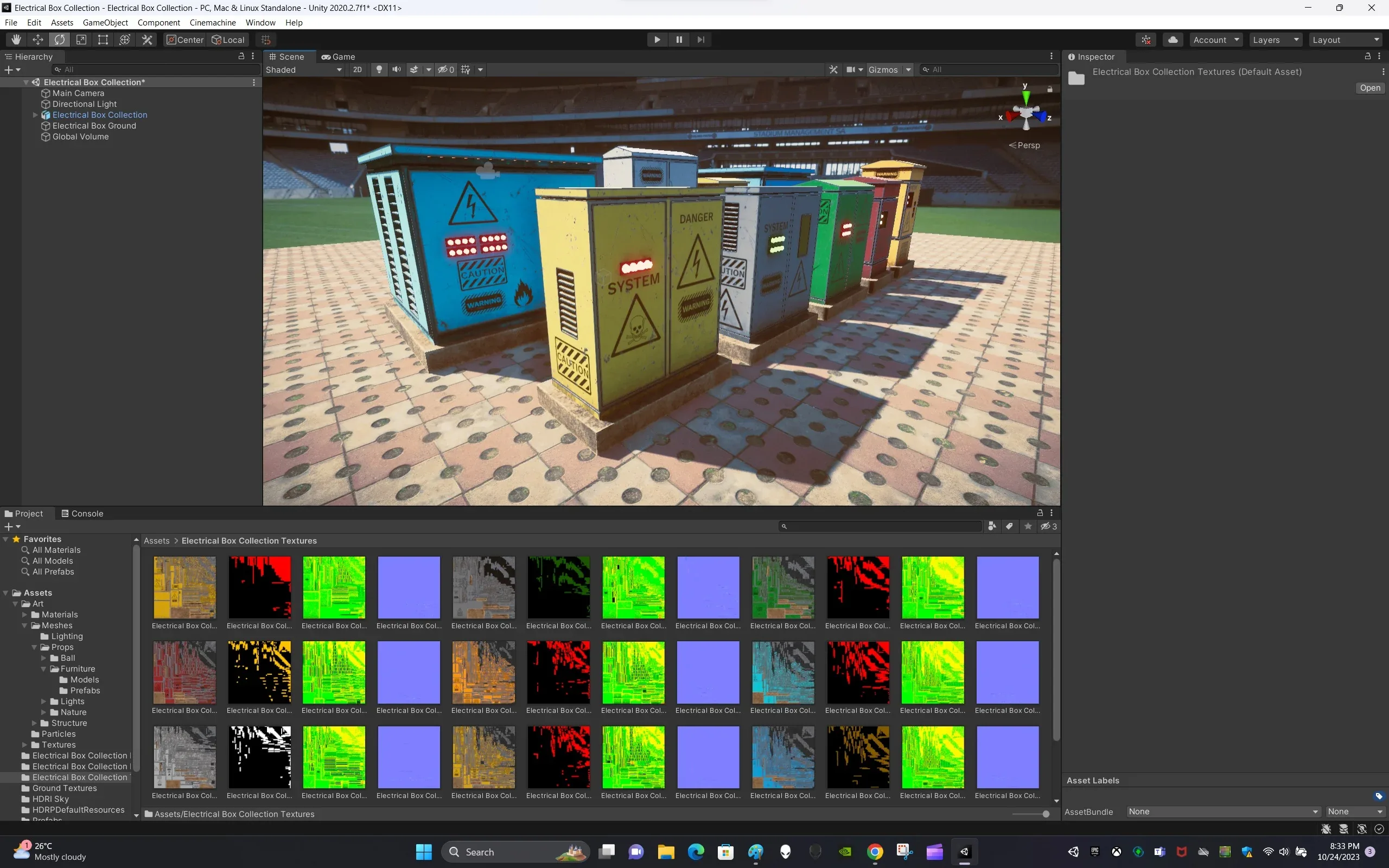
Task: Toggle grid snapping icon
Action: tap(266, 40)
